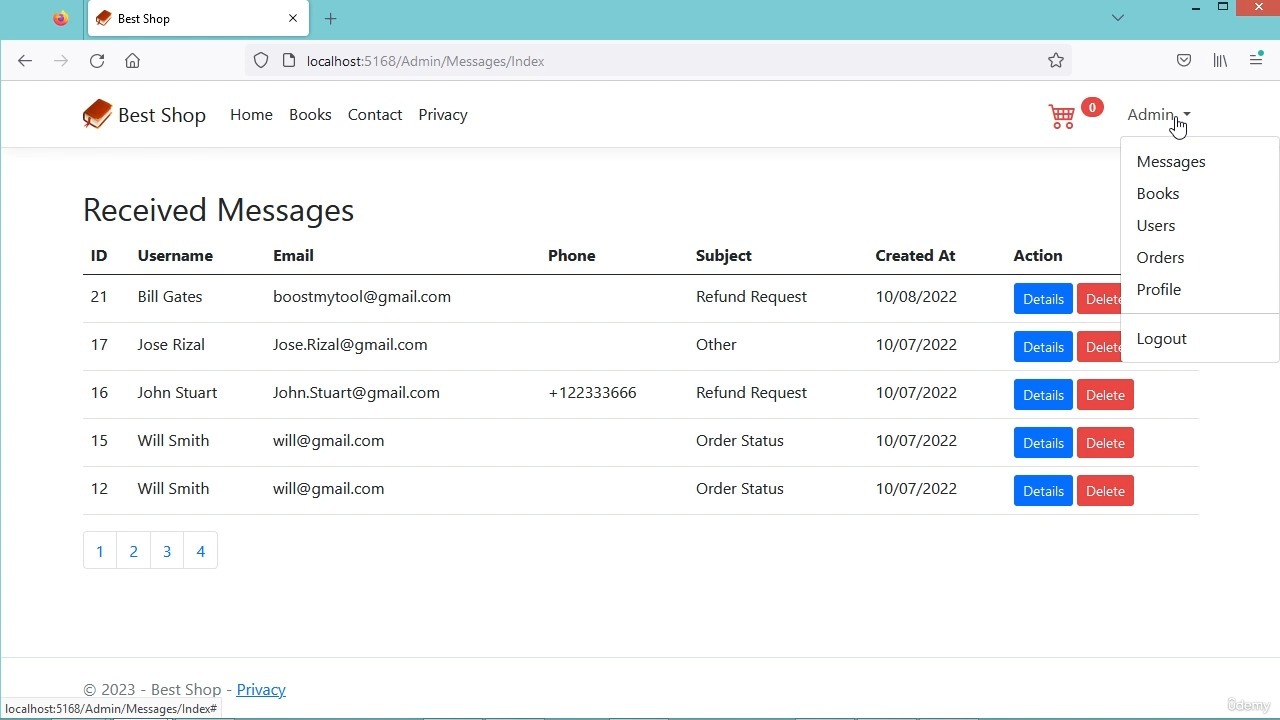The image size is (1280, 720).
Task: Save page to Pocket icon
Action: (x=1184, y=61)
